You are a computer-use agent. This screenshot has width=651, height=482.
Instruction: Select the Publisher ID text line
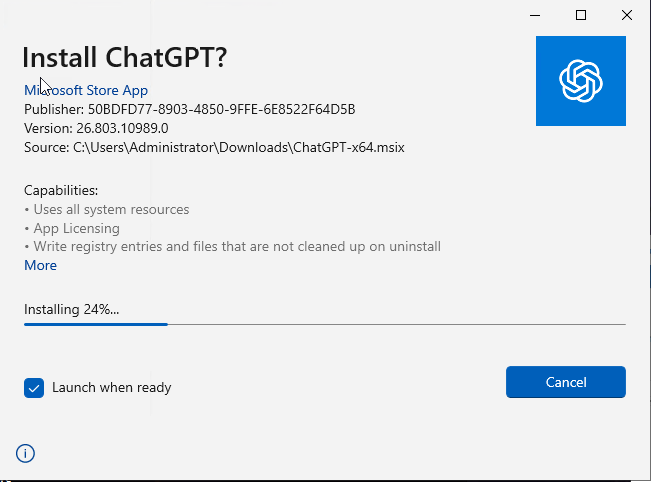point(190,109)
